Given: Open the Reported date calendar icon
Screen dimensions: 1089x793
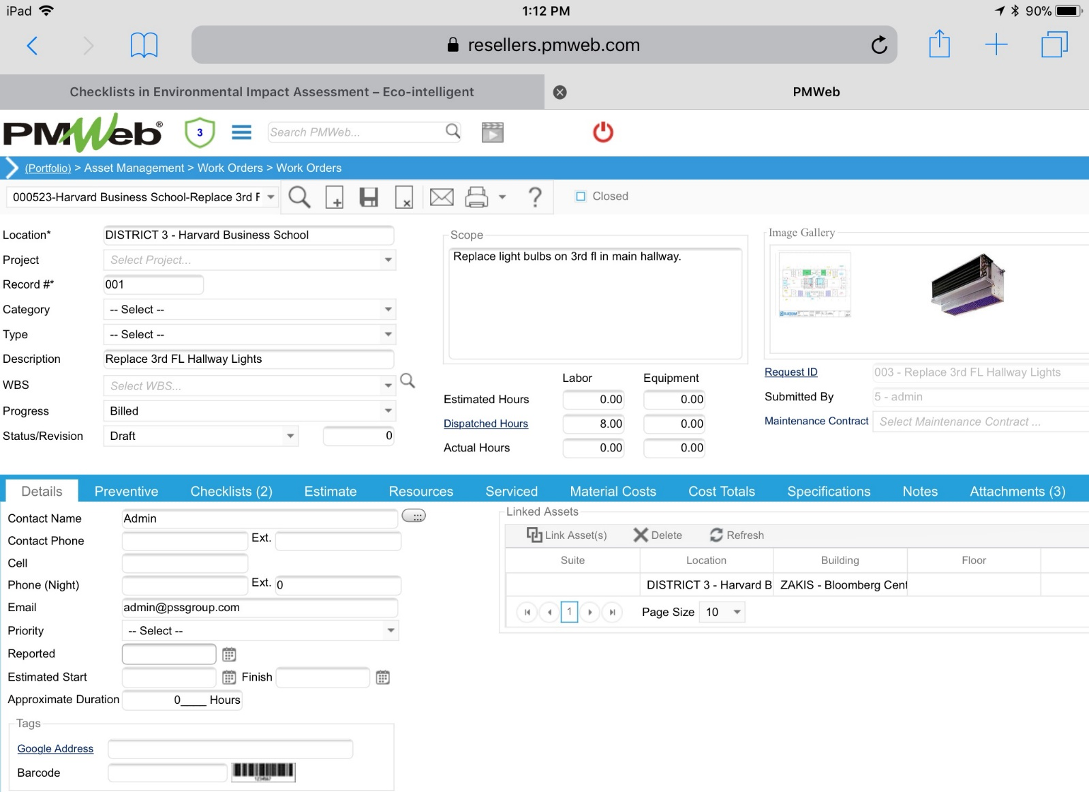Looking at the screenshot, I should pyautogui.click(x=229, y=654).
